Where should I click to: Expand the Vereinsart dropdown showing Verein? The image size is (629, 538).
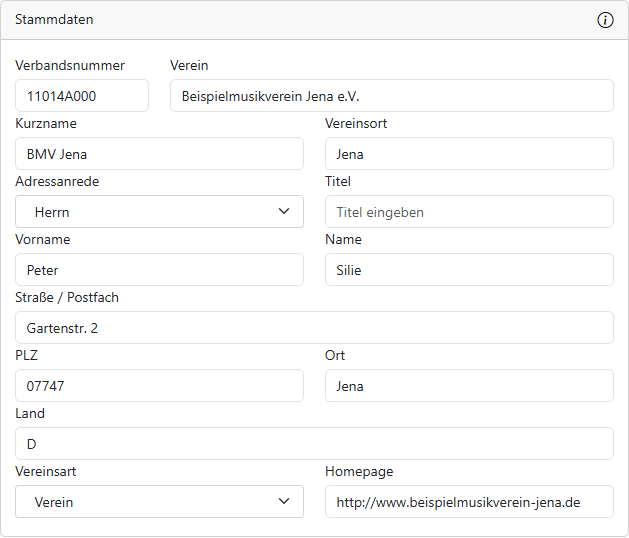point(159,502)
